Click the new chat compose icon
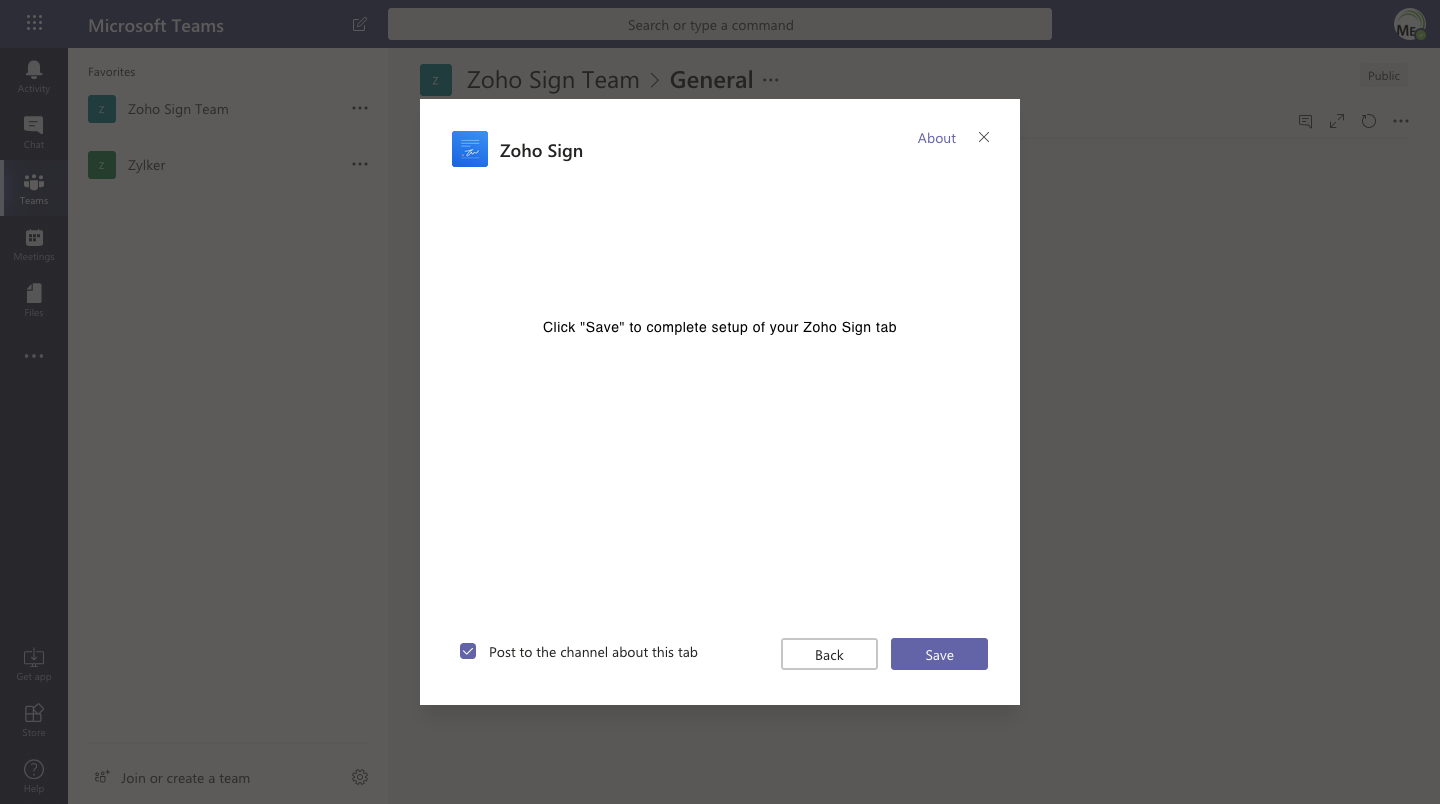 click(360, 24)
